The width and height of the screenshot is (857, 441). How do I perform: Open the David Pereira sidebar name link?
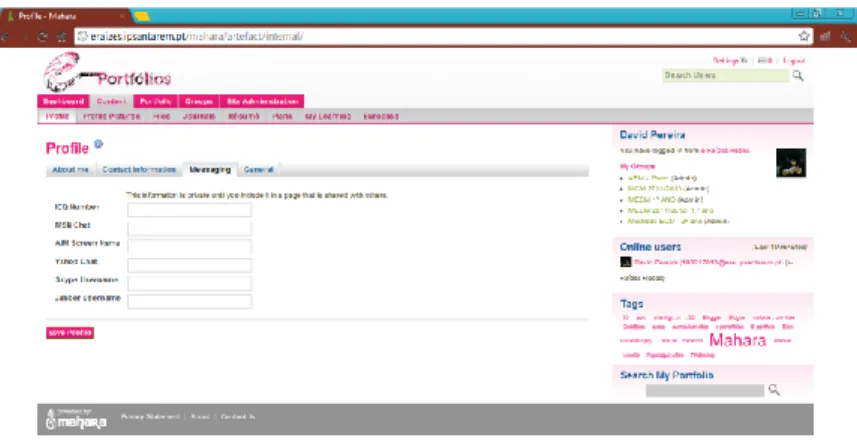tap(652, 135)
